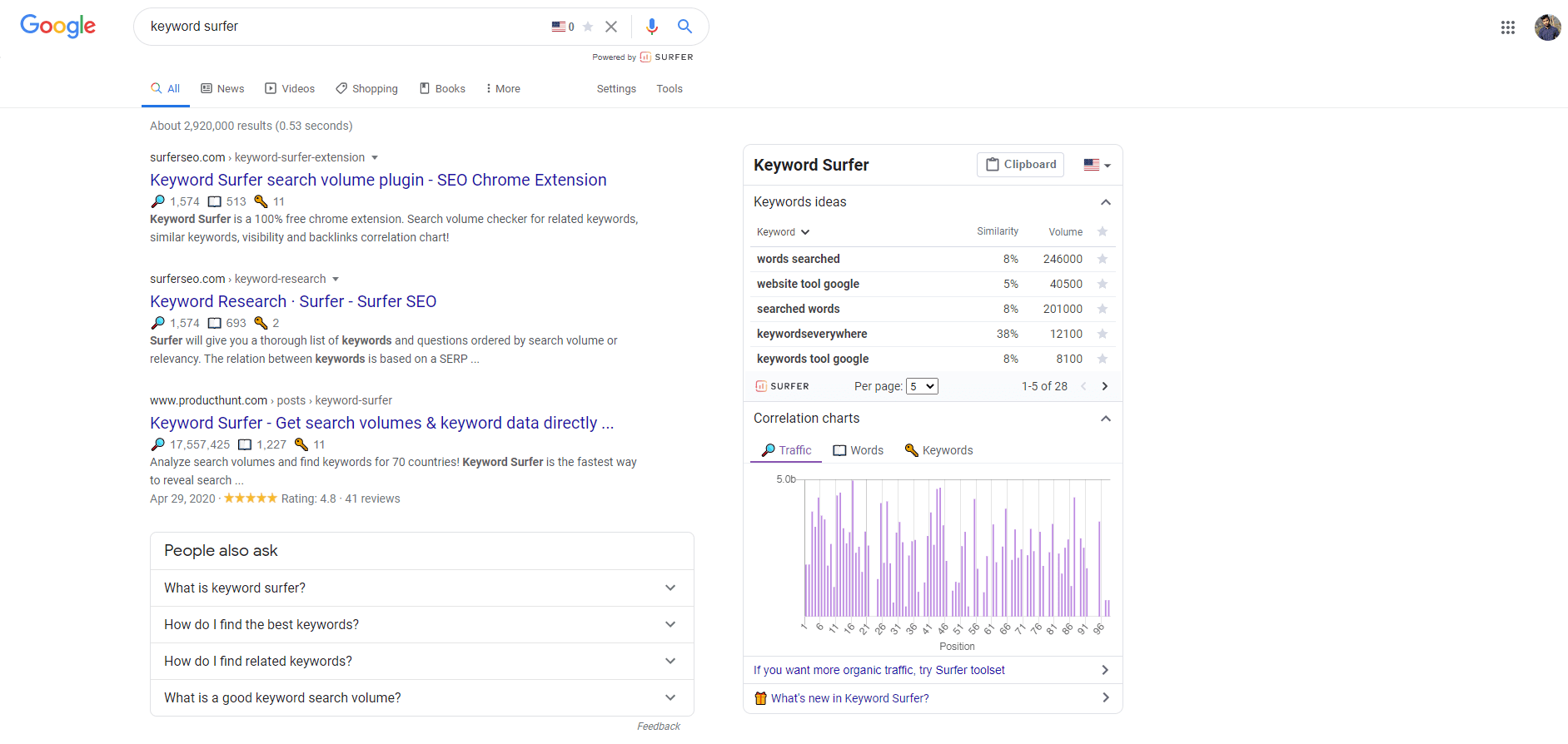Click the Surfer logo under search box

pos(666,57)
